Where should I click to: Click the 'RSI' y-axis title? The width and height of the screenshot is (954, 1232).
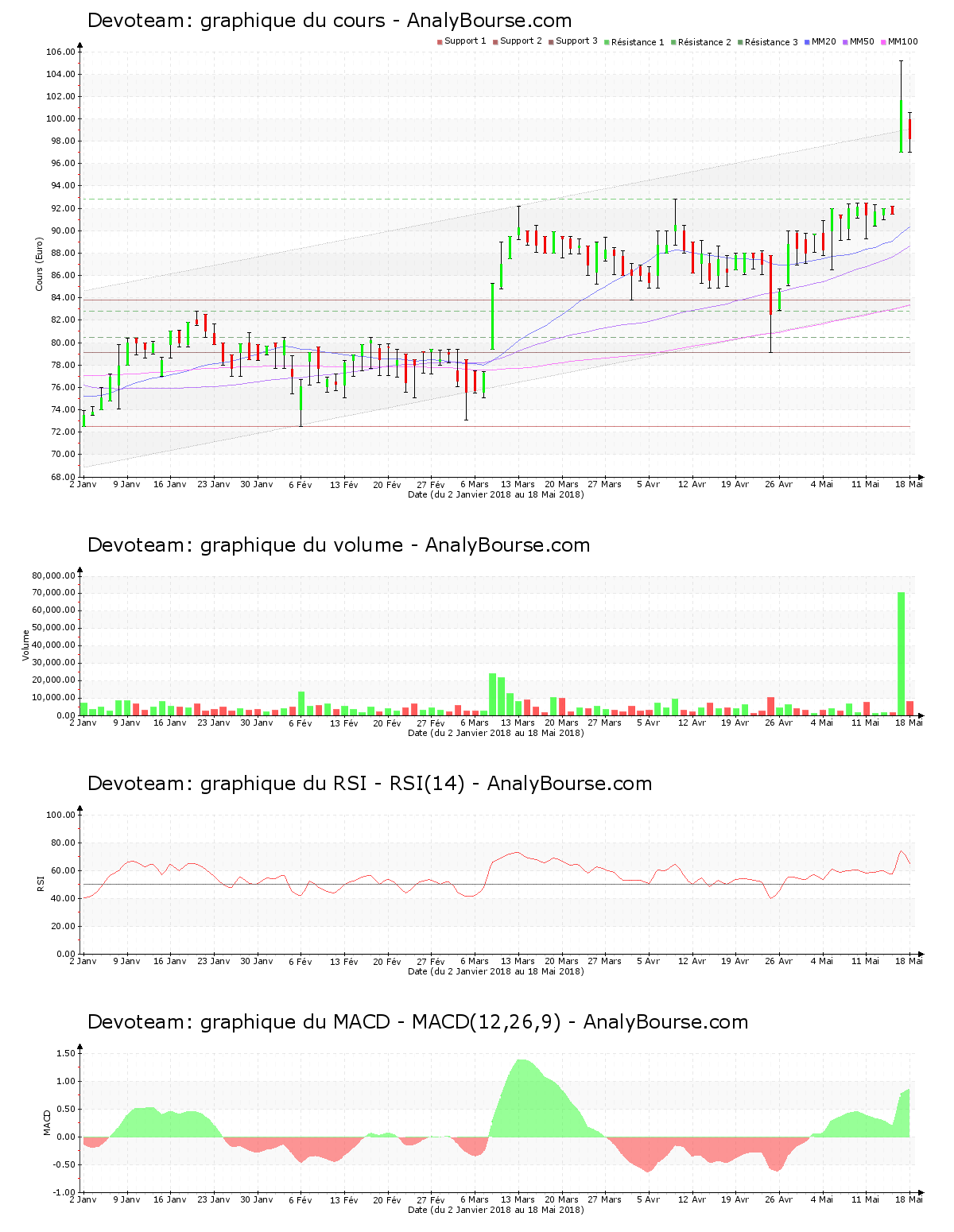(41, 884)
